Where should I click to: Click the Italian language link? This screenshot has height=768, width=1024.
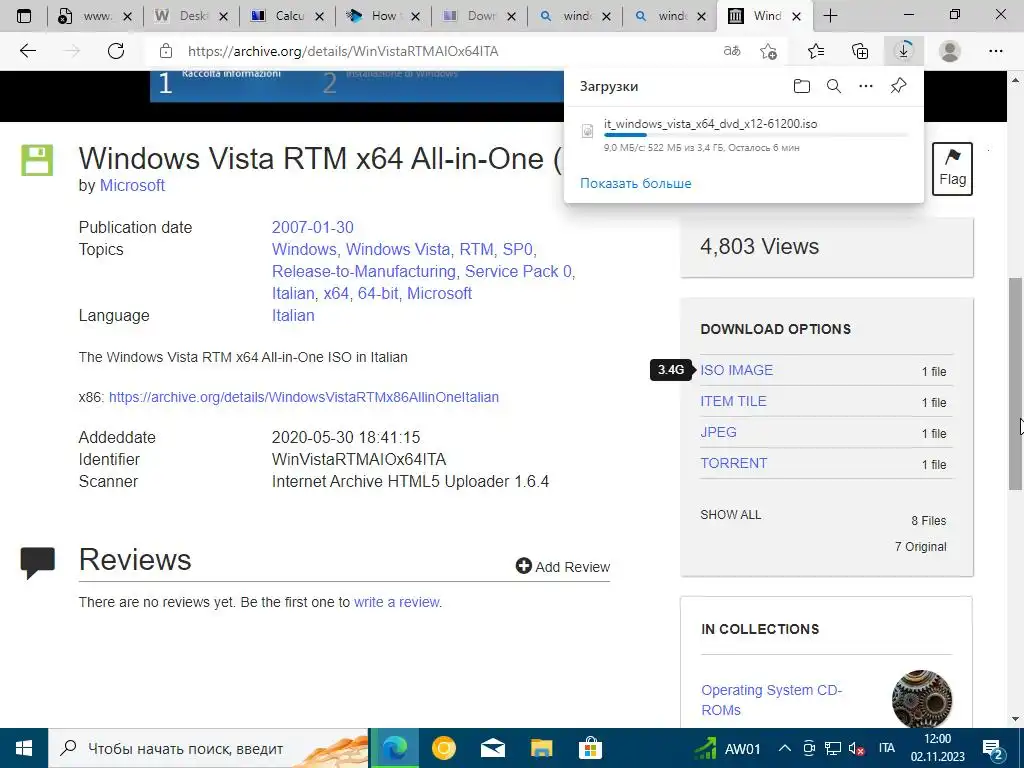(x=293, y=315)
